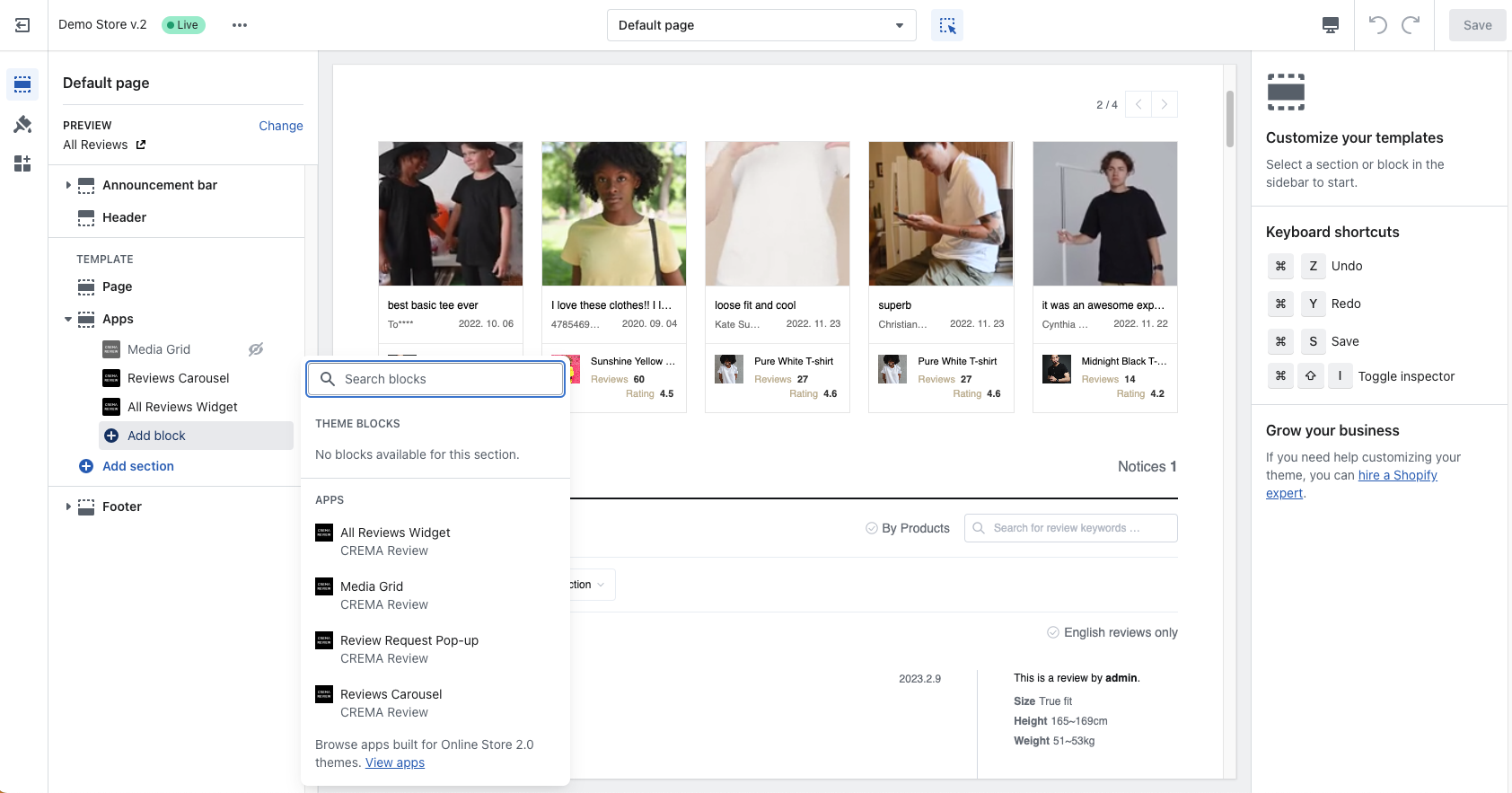This screenshot has width=1512, height=793.
Task: Open the Default page template dropdown
Action: [x=760, y=25]
